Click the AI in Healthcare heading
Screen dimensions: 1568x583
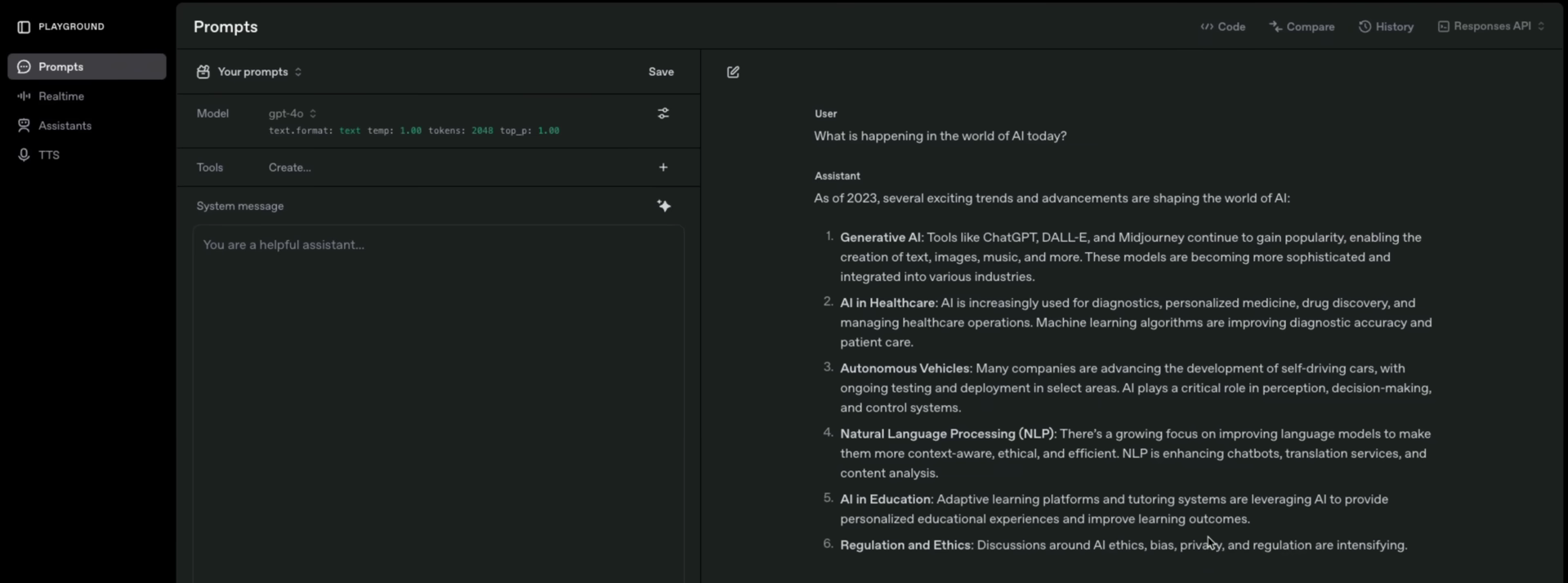pyautogui.click(x=887, y=303)
